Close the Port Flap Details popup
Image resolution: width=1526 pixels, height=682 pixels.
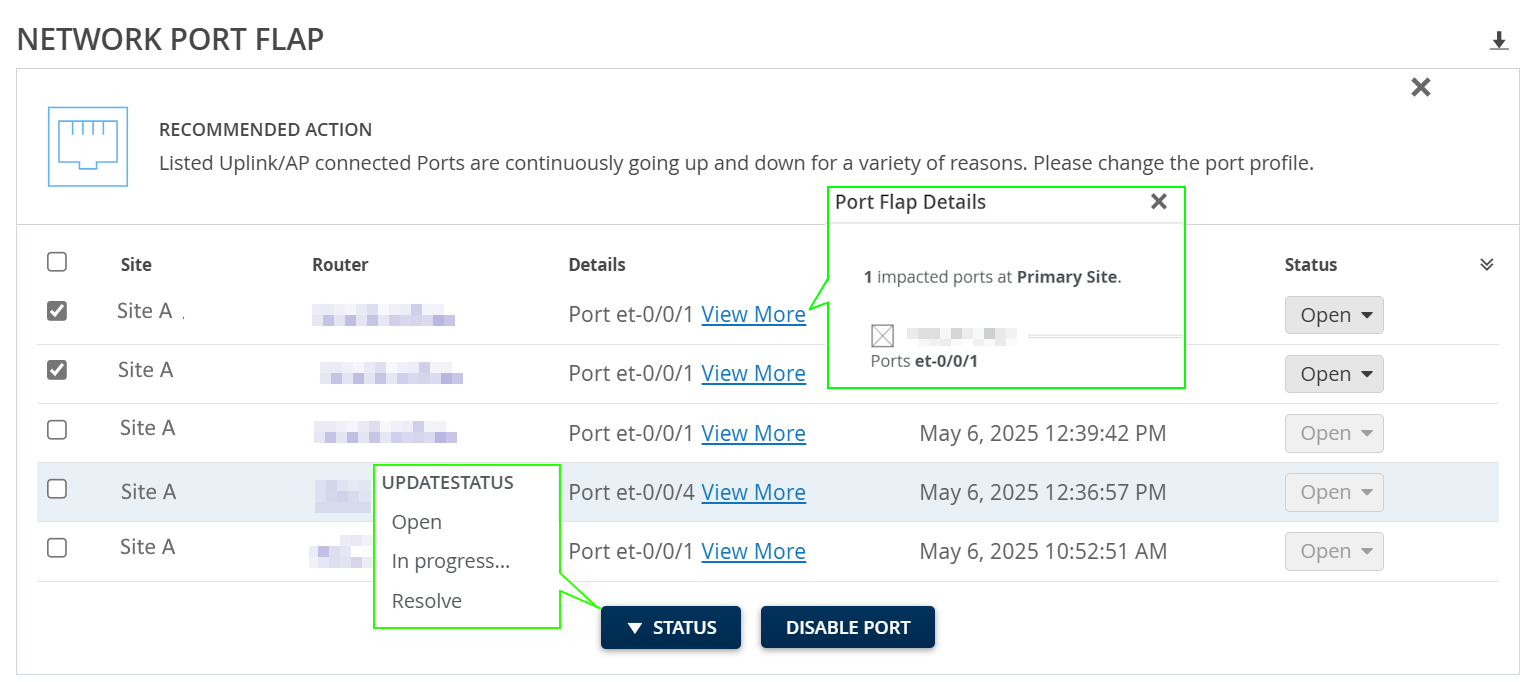click(x=1159, y=202)
